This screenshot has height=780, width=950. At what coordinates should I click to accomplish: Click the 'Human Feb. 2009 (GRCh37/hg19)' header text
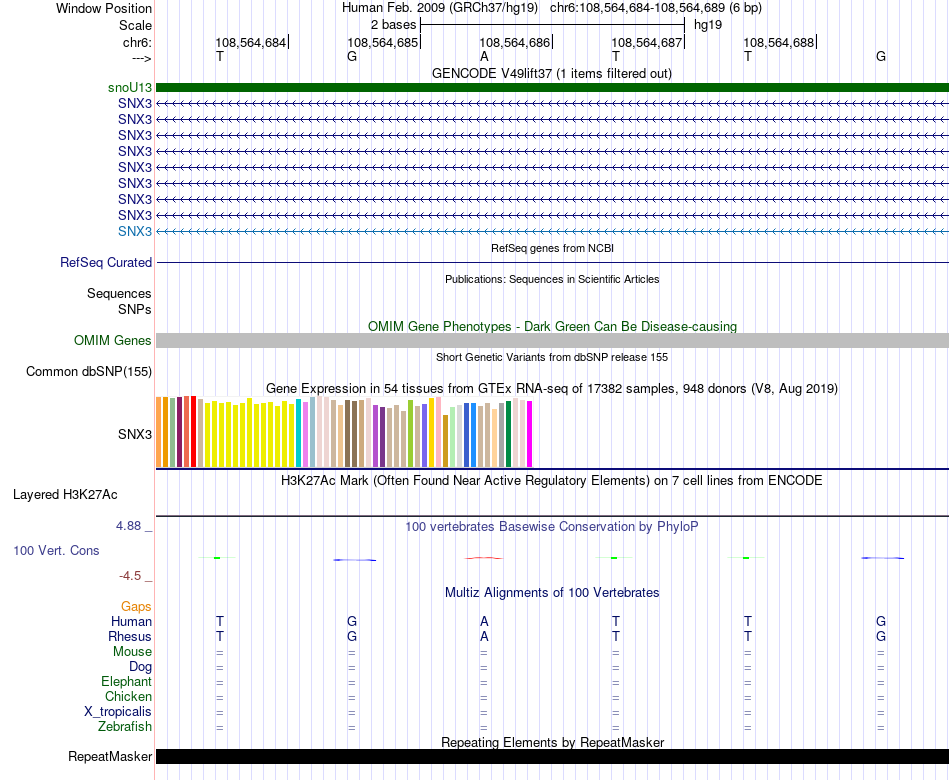tap(440, 8)
